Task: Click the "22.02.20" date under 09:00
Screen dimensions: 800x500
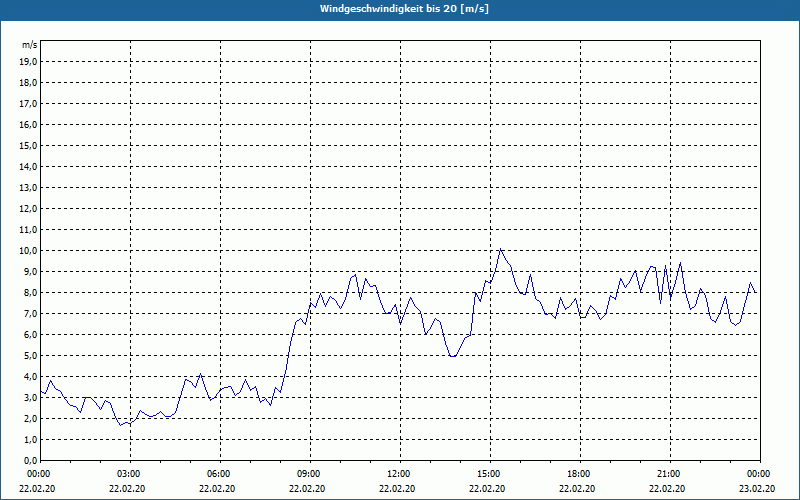Action: [307, 489]
